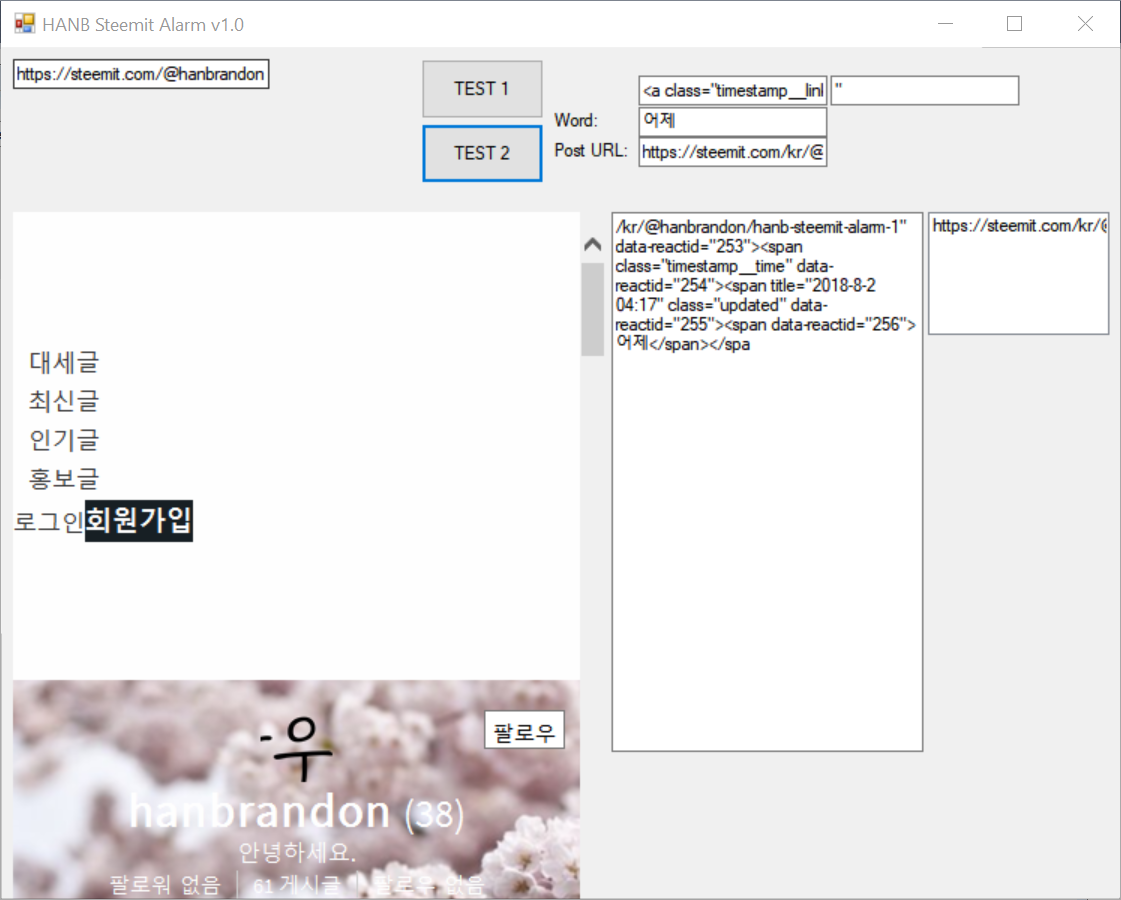Click the browser scroll-up arrow
Screen dimensions: 1121x900
tap(592, 244)
